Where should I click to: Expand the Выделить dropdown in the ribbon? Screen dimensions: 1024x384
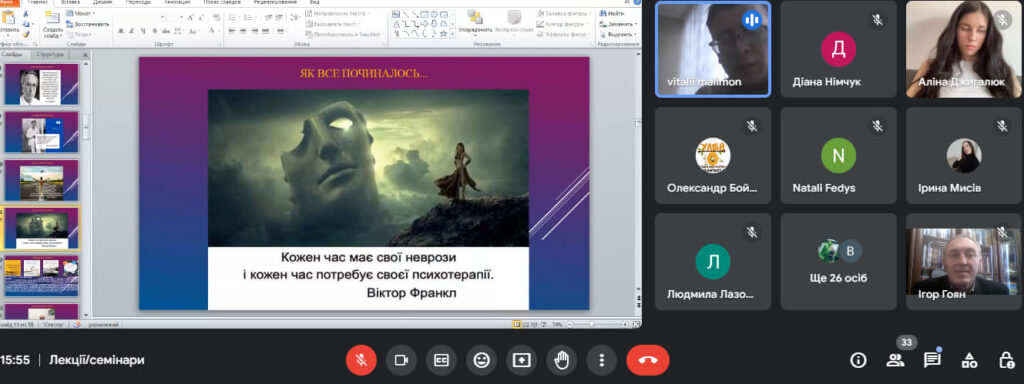pyautogui.click(x=618, y=34)
